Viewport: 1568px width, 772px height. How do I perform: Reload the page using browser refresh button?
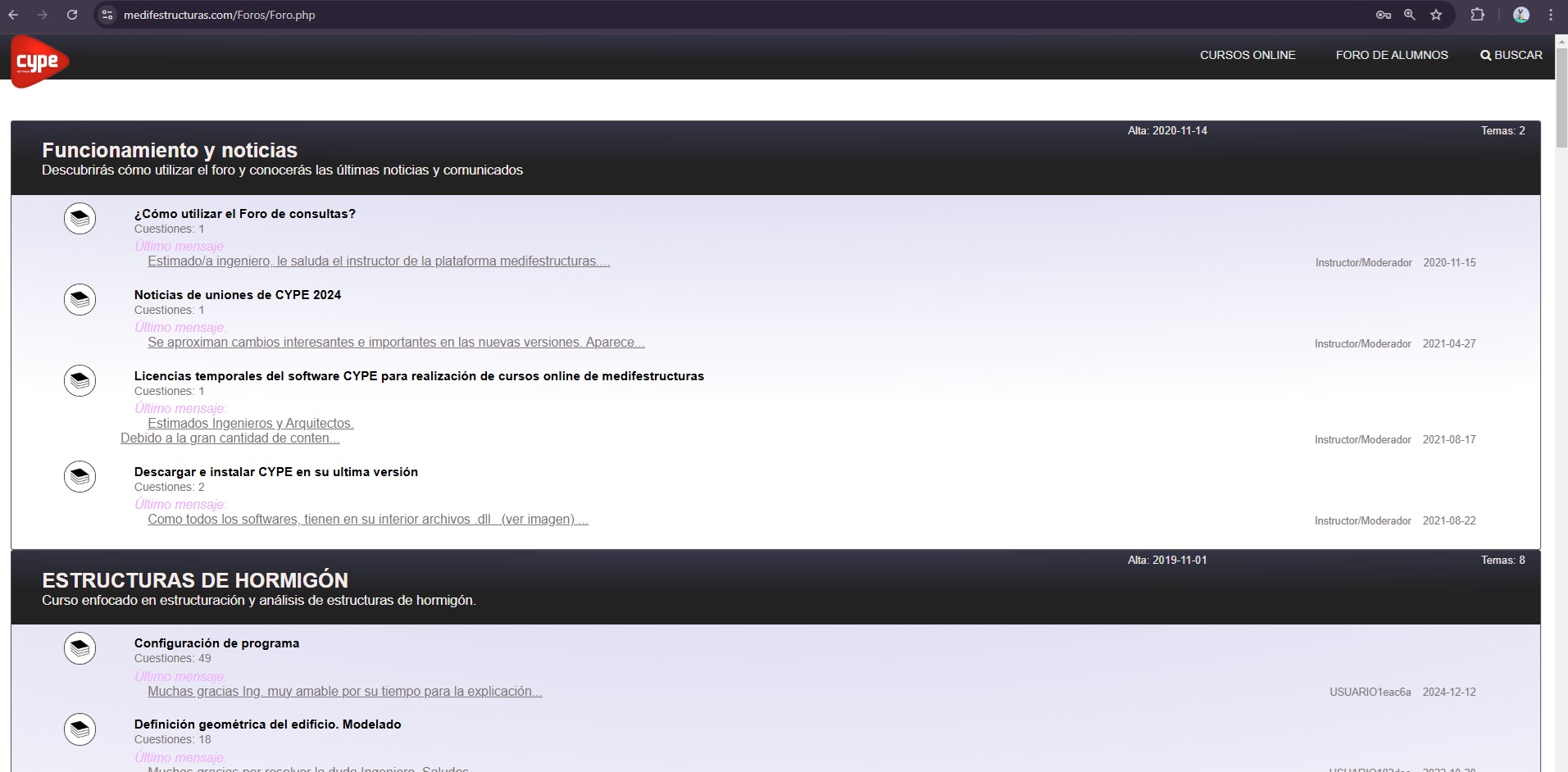tap(72, 15)
